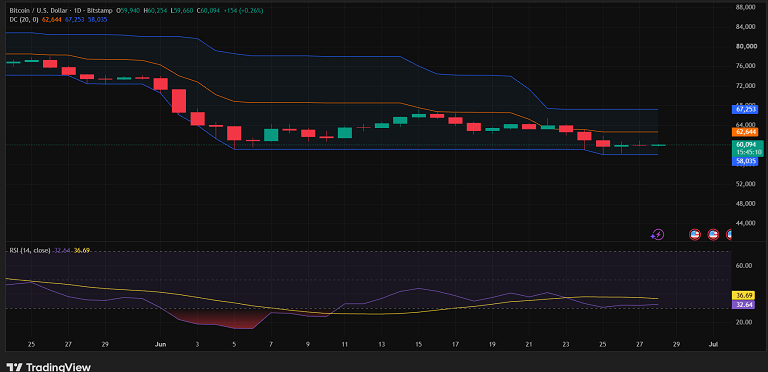The image size is (768, 372).
Task: Click the RSI (14, close) indicator label
Action: click(x=30, y=250)
